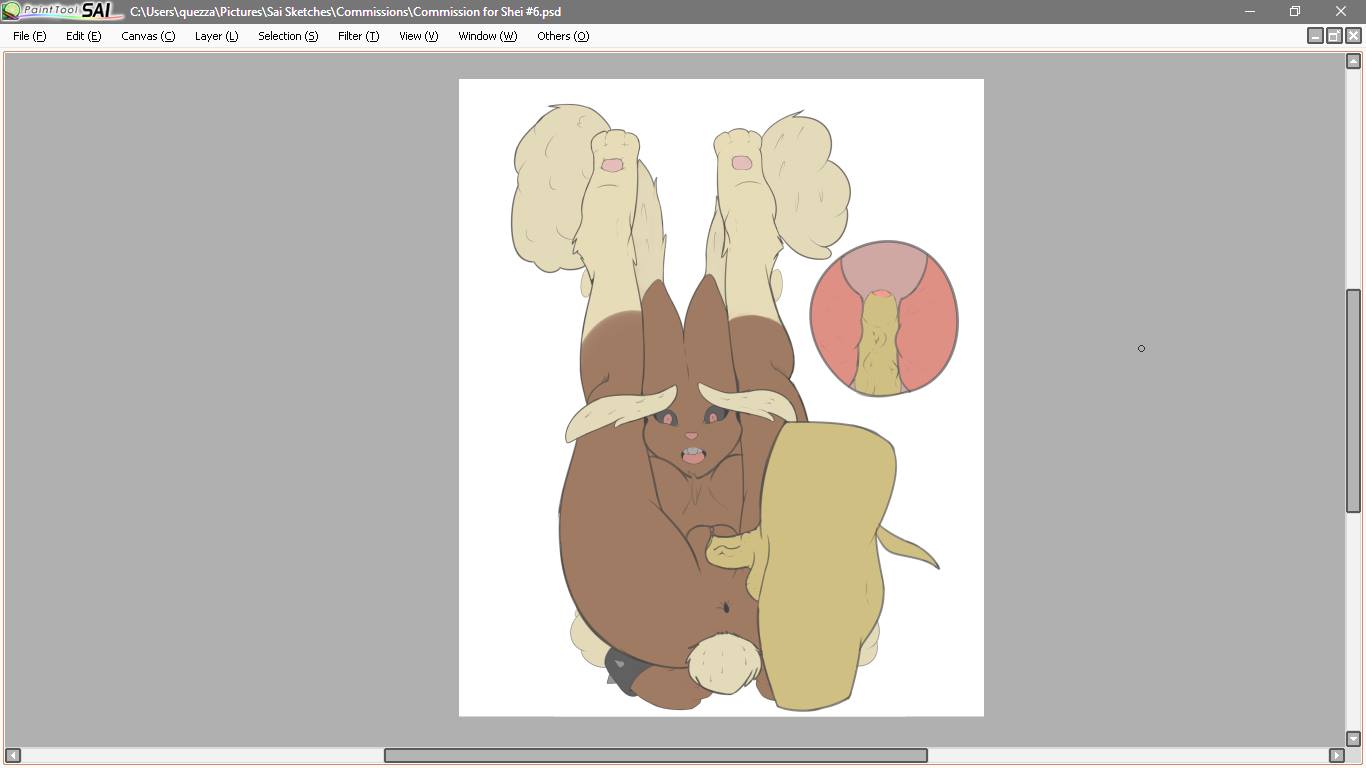Screen dimensions: 1366x768
Task: Open the Others menu
Action: coord(563,36)
